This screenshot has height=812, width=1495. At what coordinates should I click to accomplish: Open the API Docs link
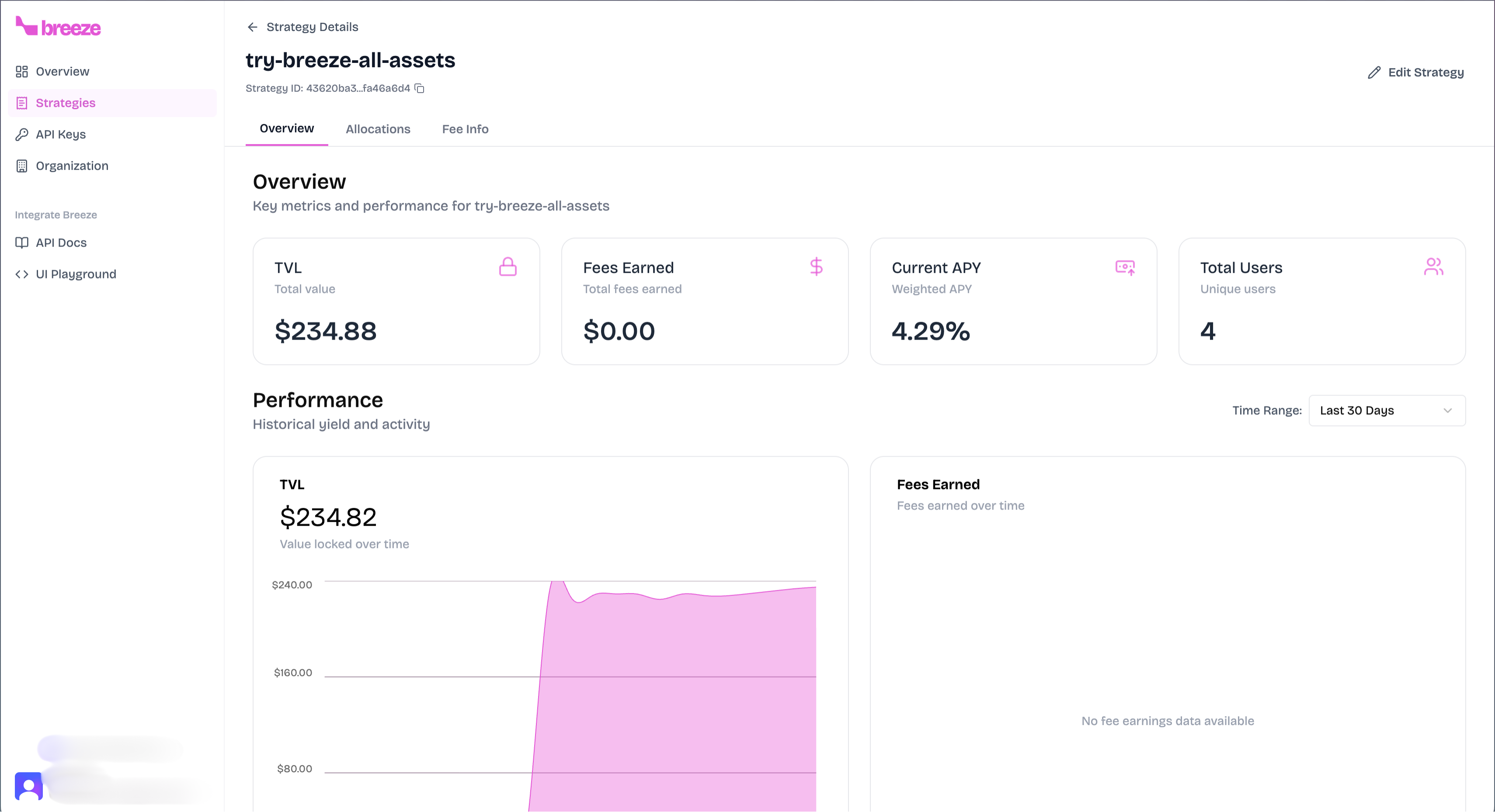tap(61, 243)
